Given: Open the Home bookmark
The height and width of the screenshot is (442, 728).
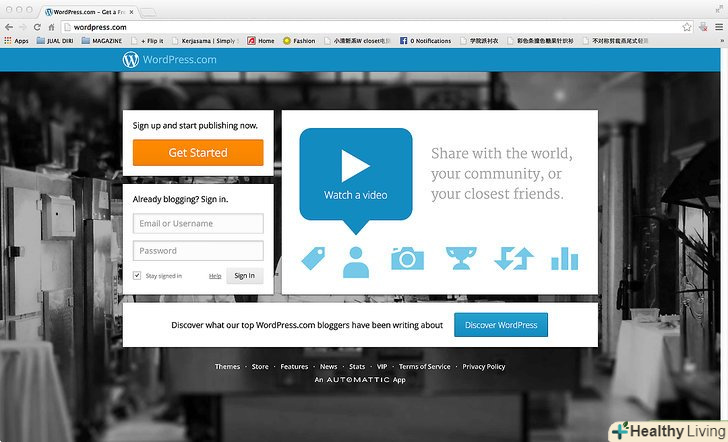Looking at the screenshot, I should 260,41.
